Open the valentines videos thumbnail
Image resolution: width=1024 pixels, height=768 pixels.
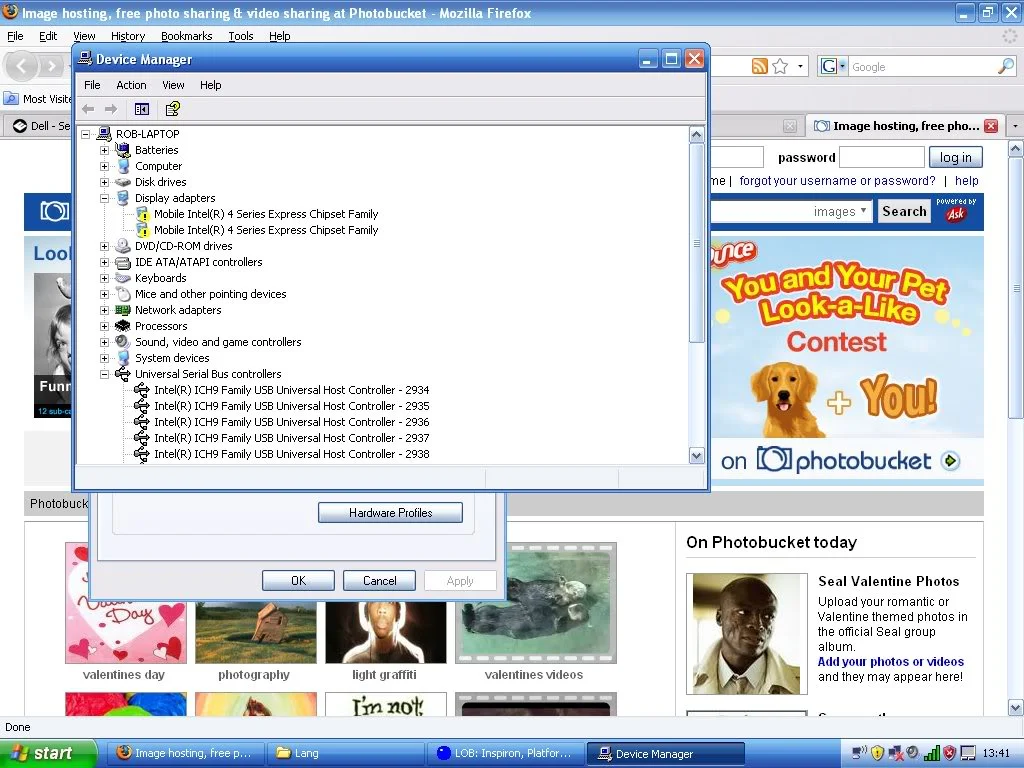tap(536, 603)
